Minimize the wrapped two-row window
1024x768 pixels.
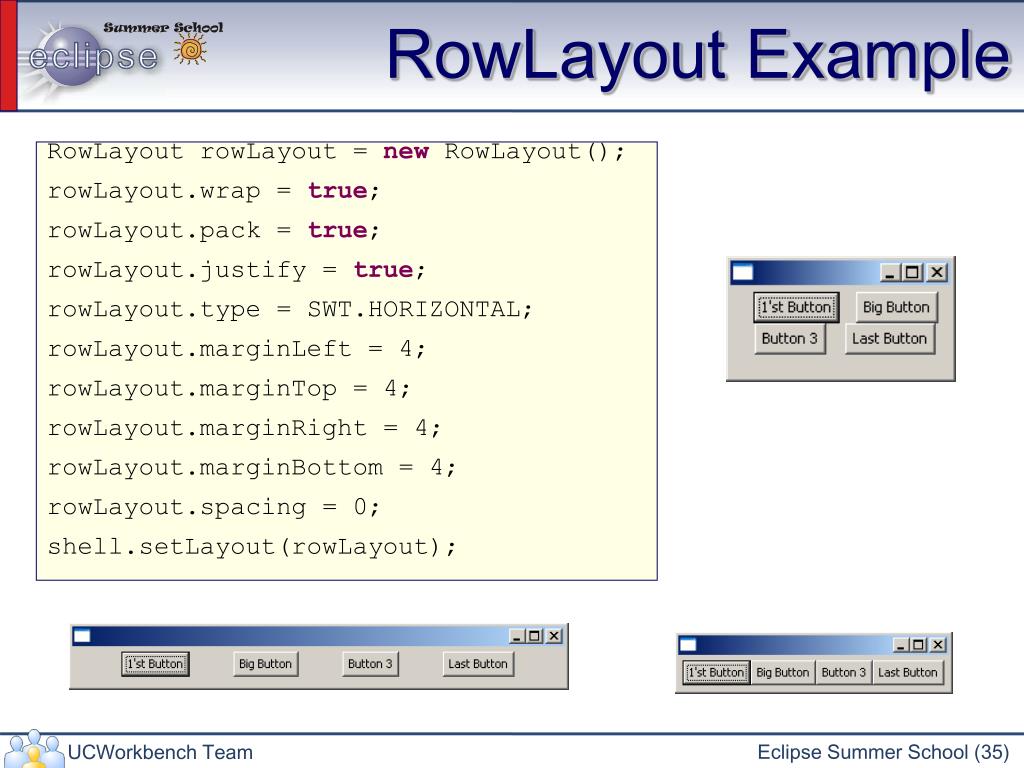point(889,272)
